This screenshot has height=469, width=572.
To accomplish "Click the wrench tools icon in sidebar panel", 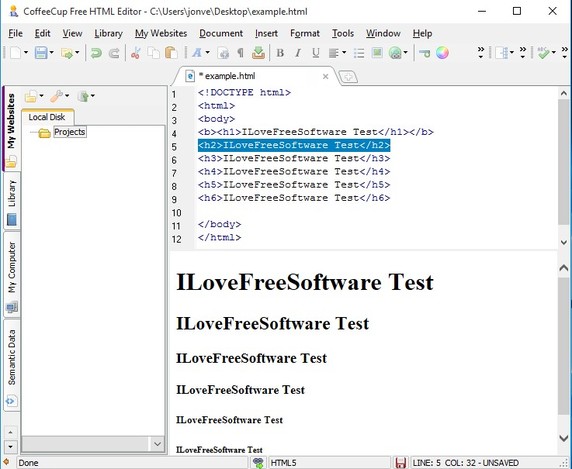I will tap(57, 96).
